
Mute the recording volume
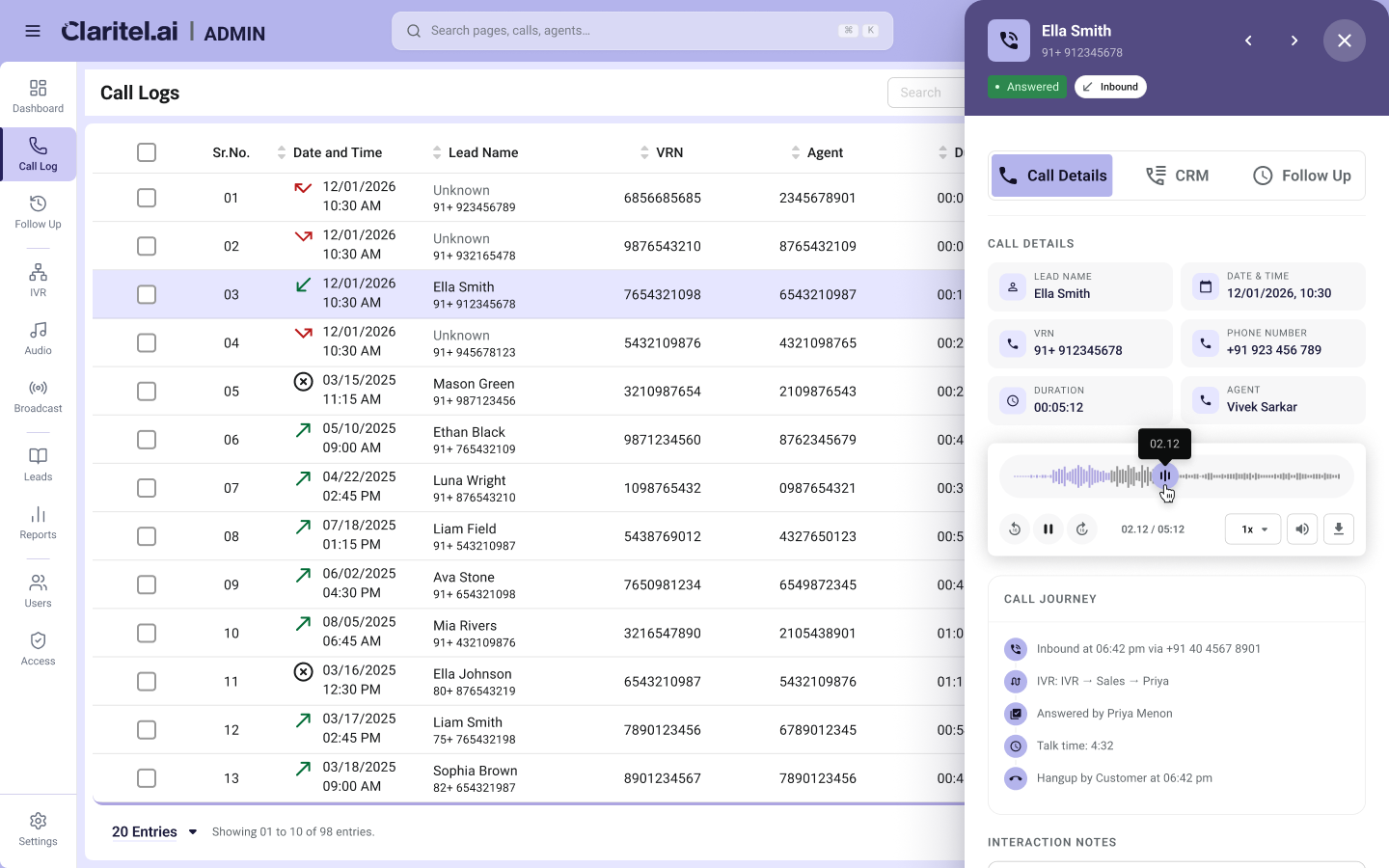click(1302, 529)
